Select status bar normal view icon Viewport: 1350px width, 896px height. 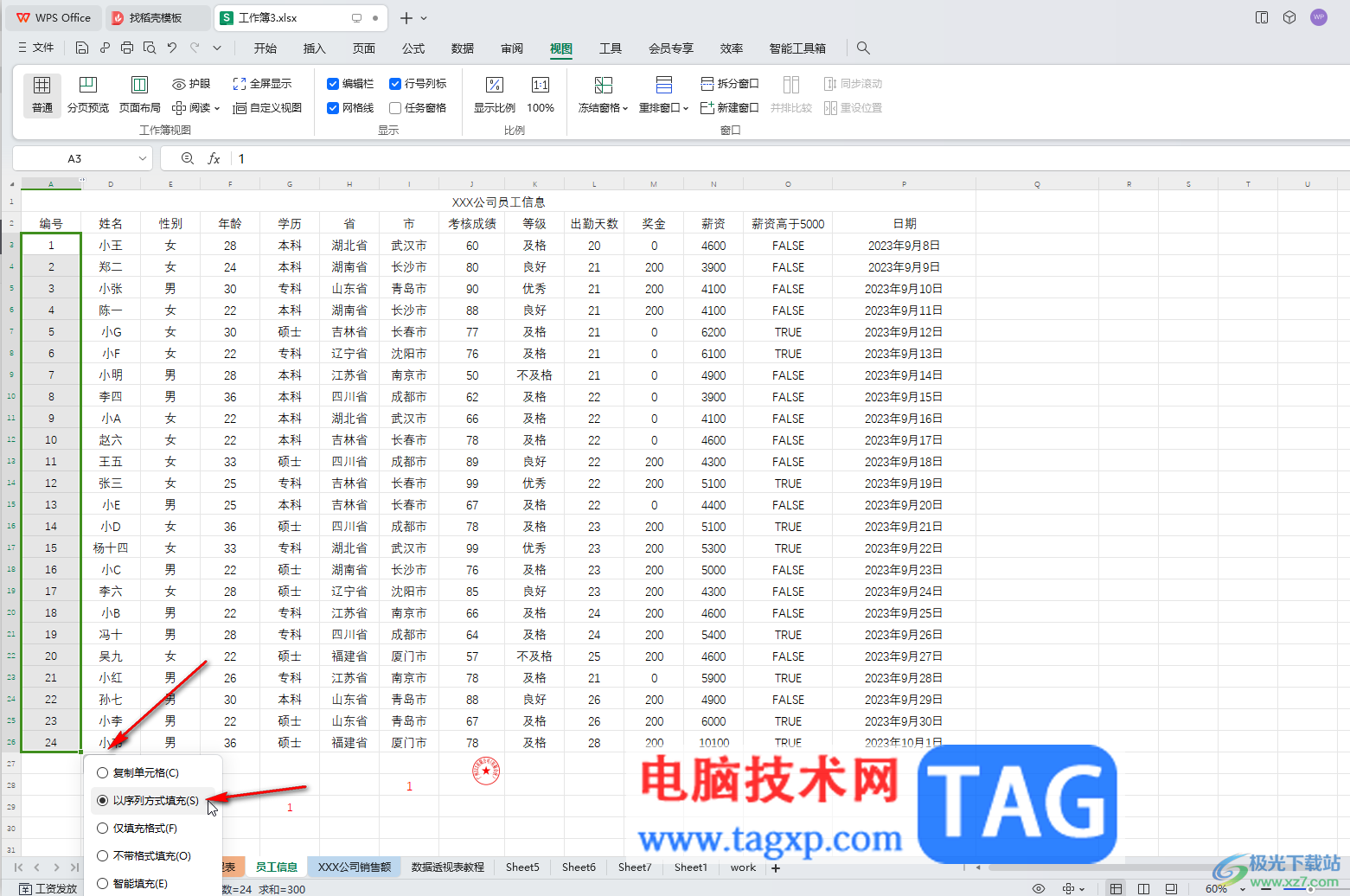1116,888
